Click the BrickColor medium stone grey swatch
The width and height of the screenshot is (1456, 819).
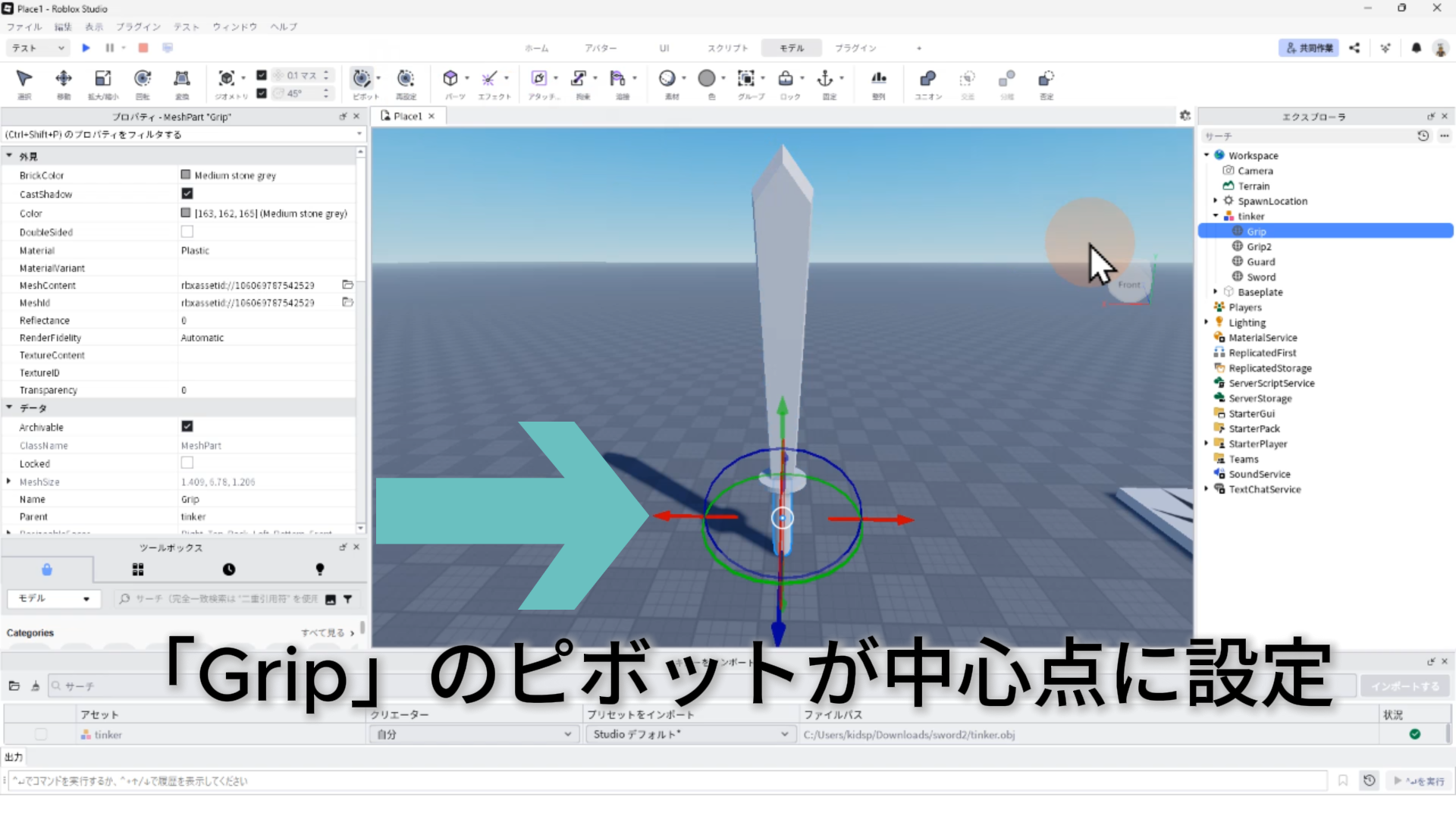pyautogui.click(x=186, y=175)
